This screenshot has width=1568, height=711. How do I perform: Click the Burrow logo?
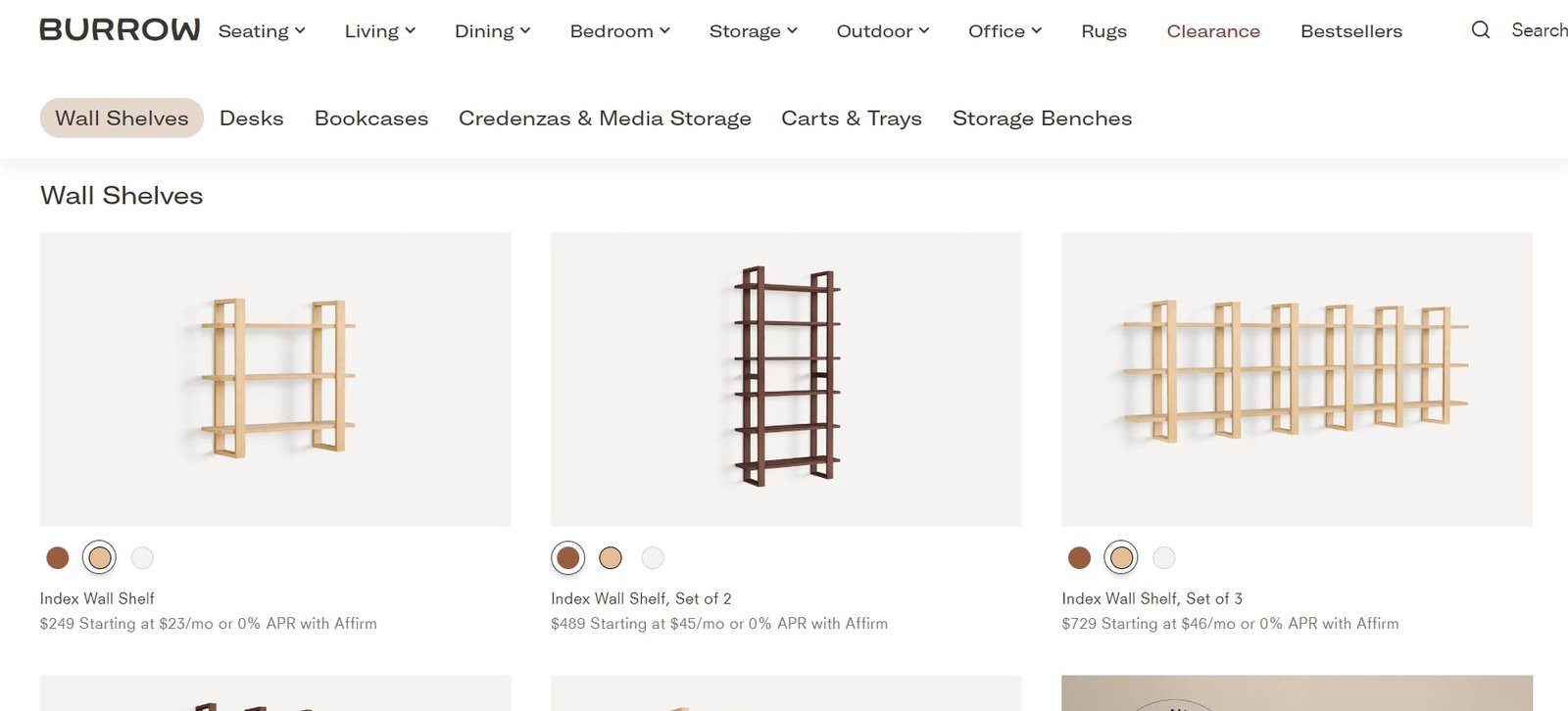[119, 28]
